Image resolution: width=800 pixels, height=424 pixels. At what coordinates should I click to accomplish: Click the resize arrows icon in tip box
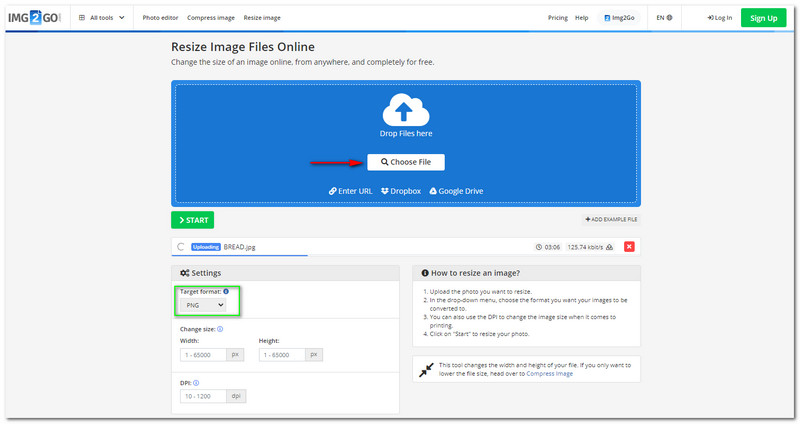click(x=426, y=369)
